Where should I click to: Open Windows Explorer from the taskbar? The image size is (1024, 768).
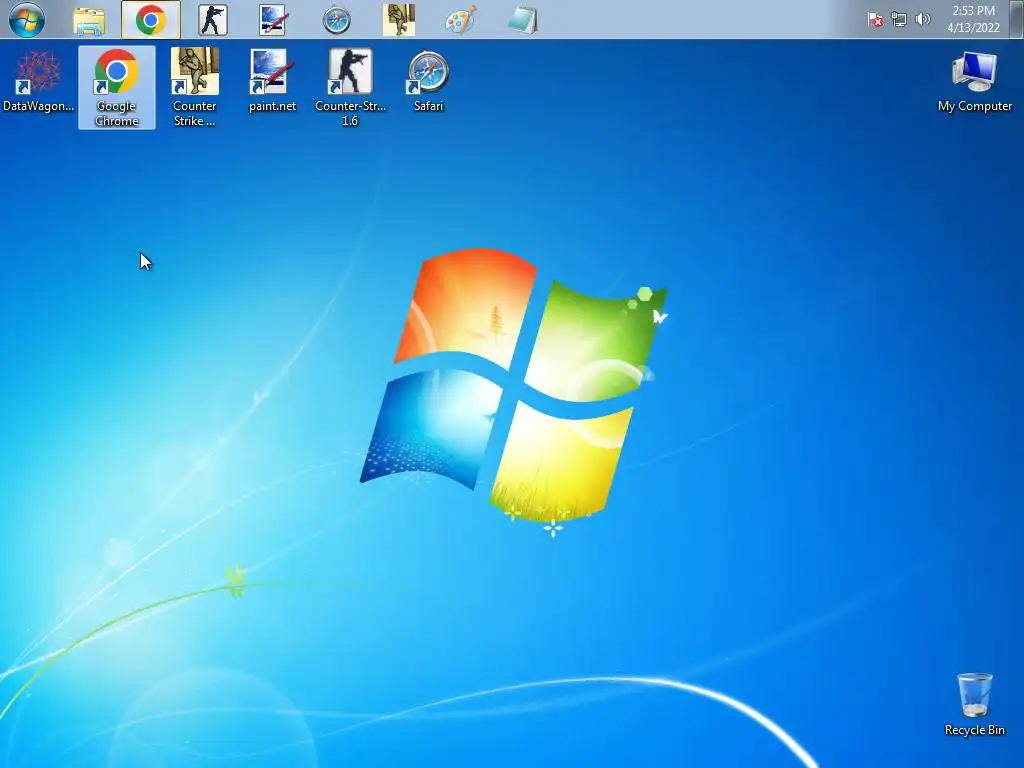click(x=89, y=20)
